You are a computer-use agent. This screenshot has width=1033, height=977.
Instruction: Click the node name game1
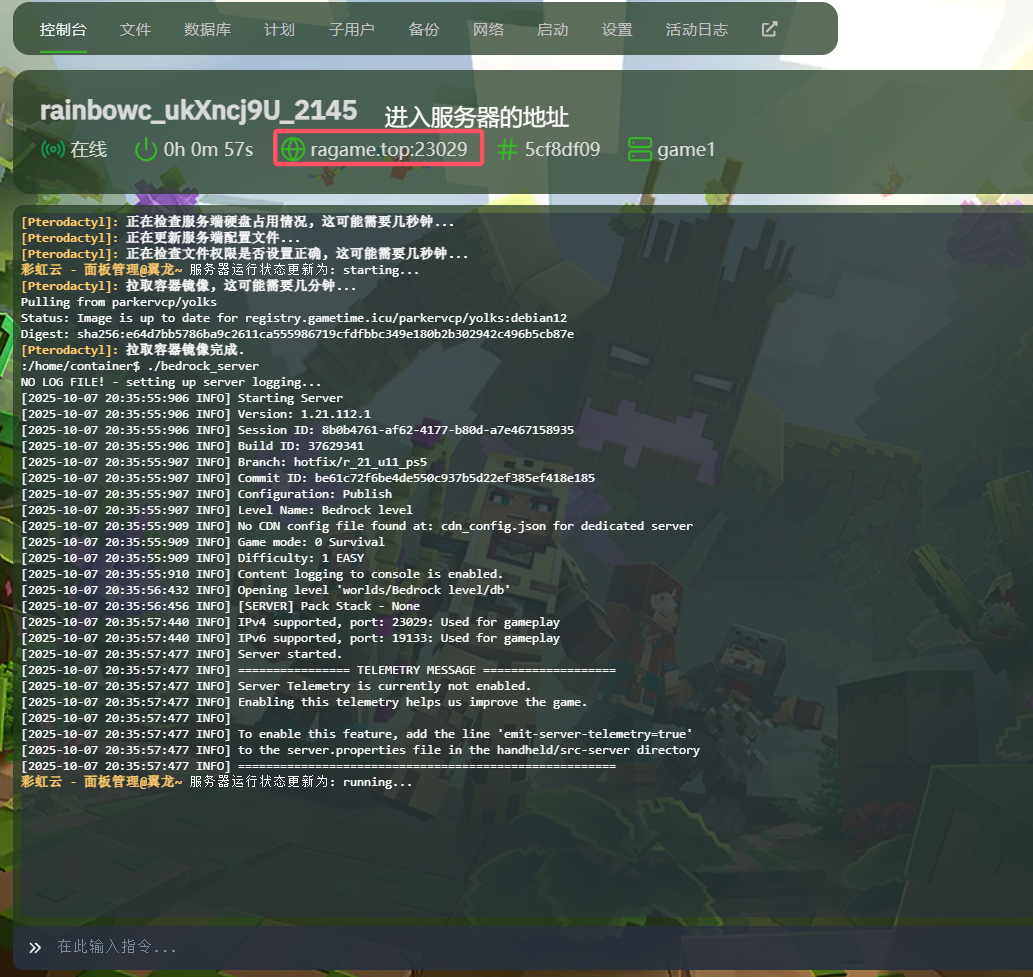tap(686, 150)
